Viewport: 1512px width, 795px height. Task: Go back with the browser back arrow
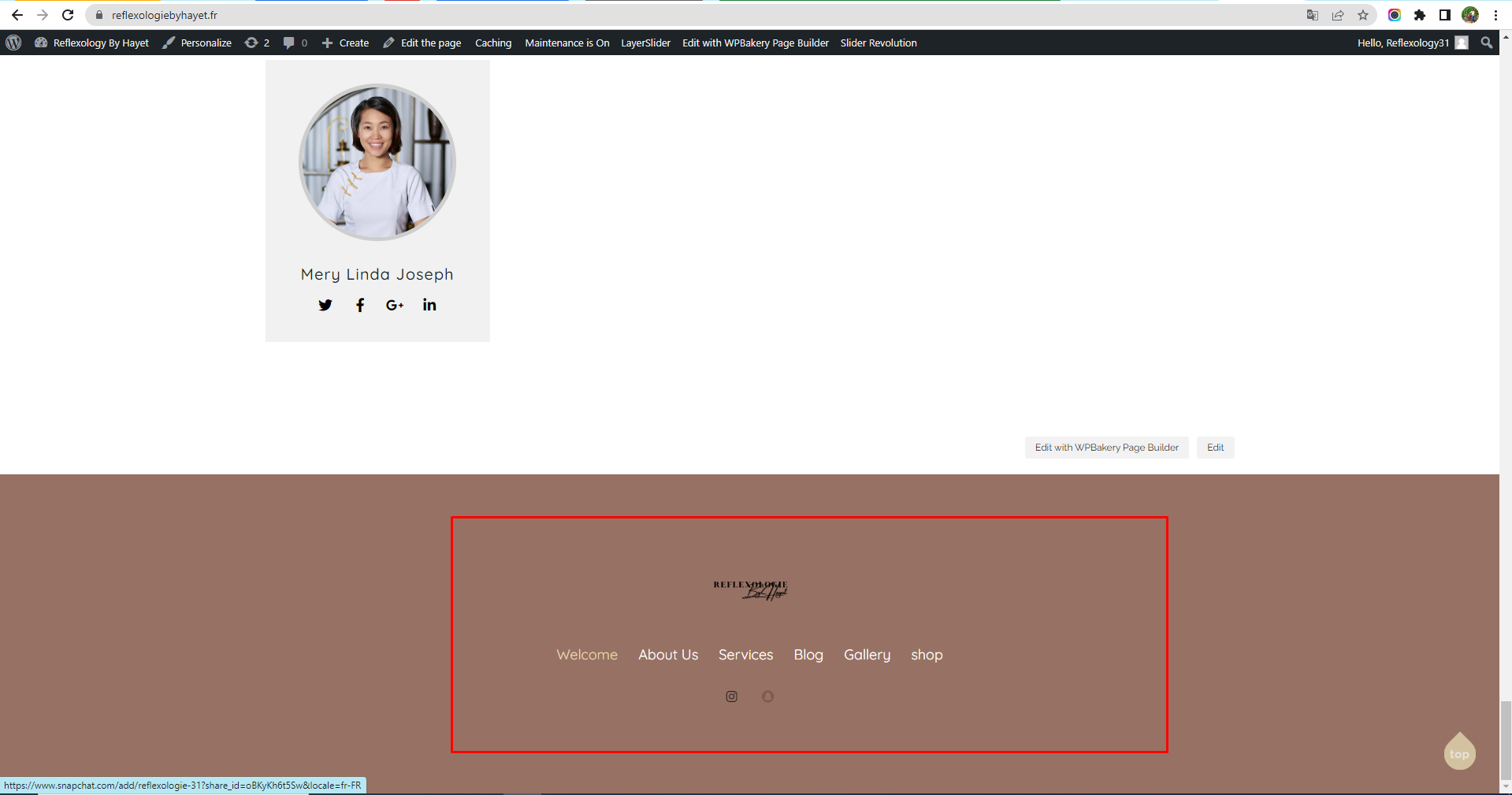point(17,15)
